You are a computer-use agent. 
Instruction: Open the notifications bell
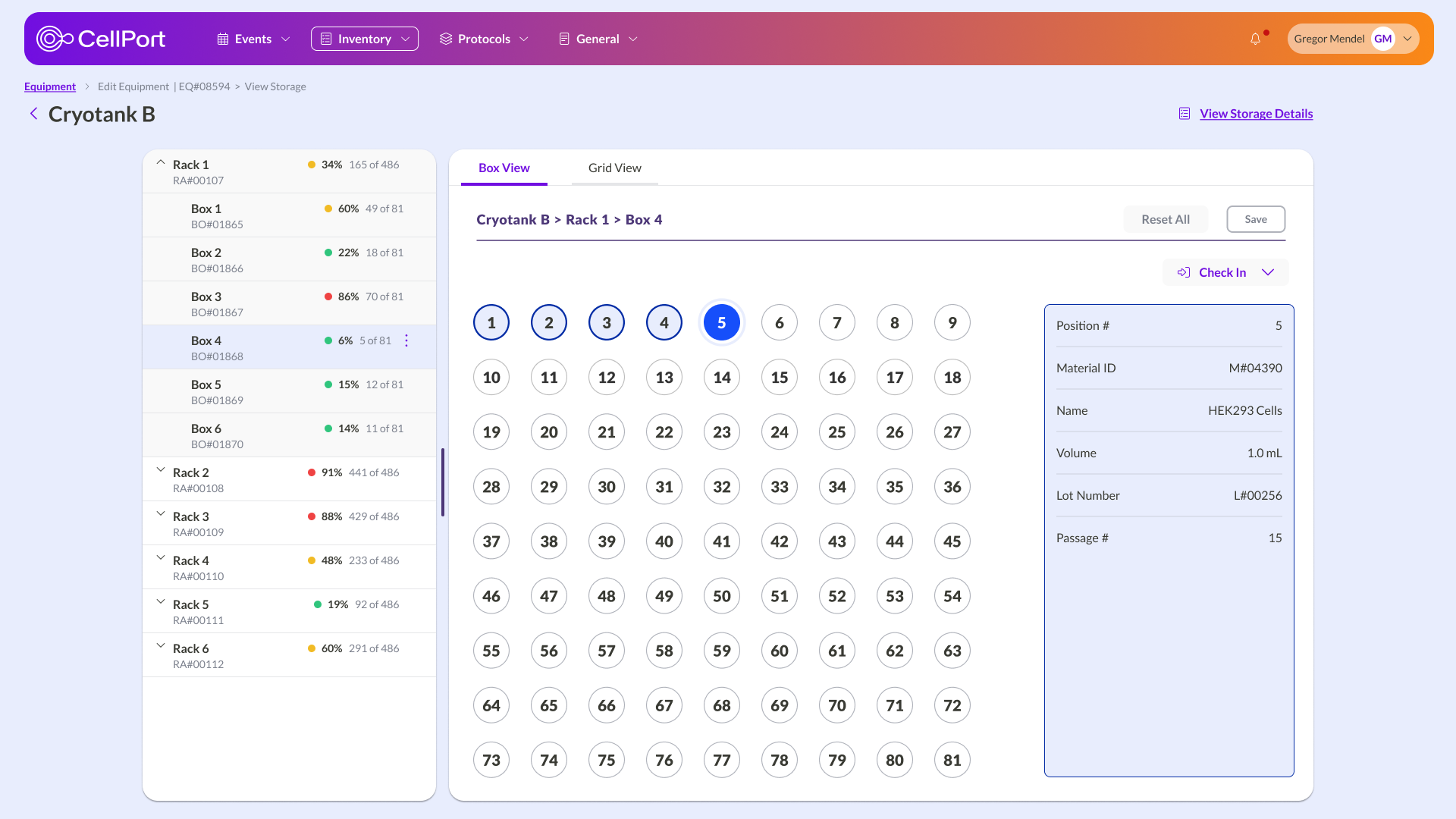pyautogui.click(x=1255, y=39)
